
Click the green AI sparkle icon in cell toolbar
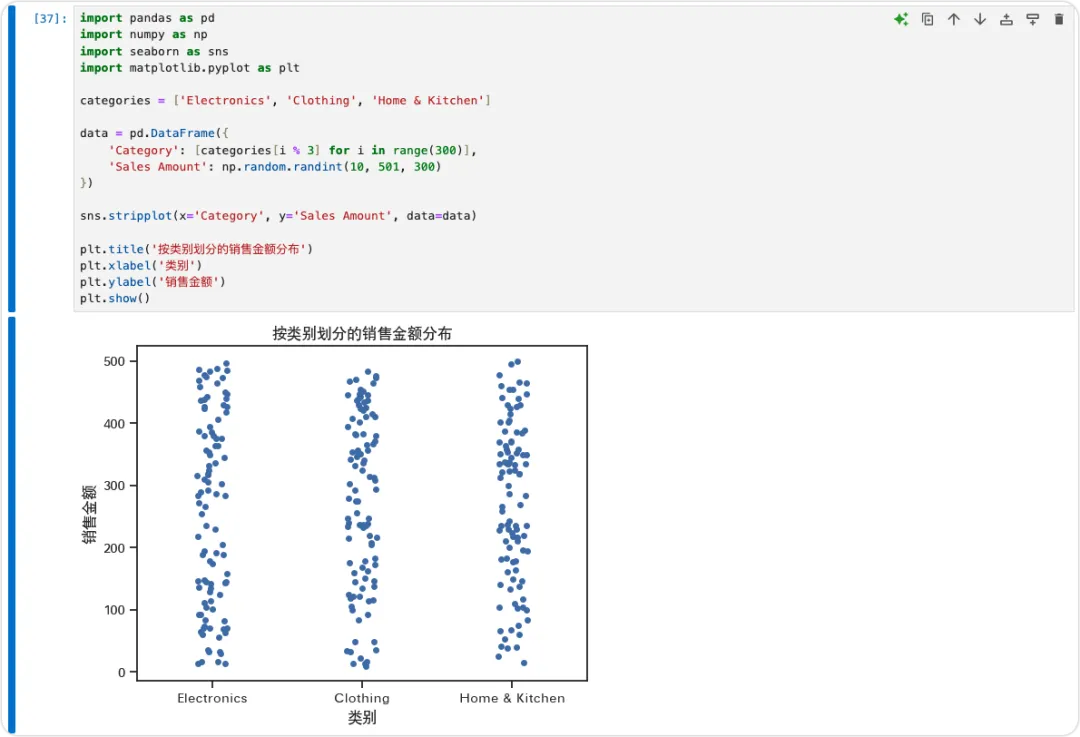pyautogui.click(x=901, y=19)
